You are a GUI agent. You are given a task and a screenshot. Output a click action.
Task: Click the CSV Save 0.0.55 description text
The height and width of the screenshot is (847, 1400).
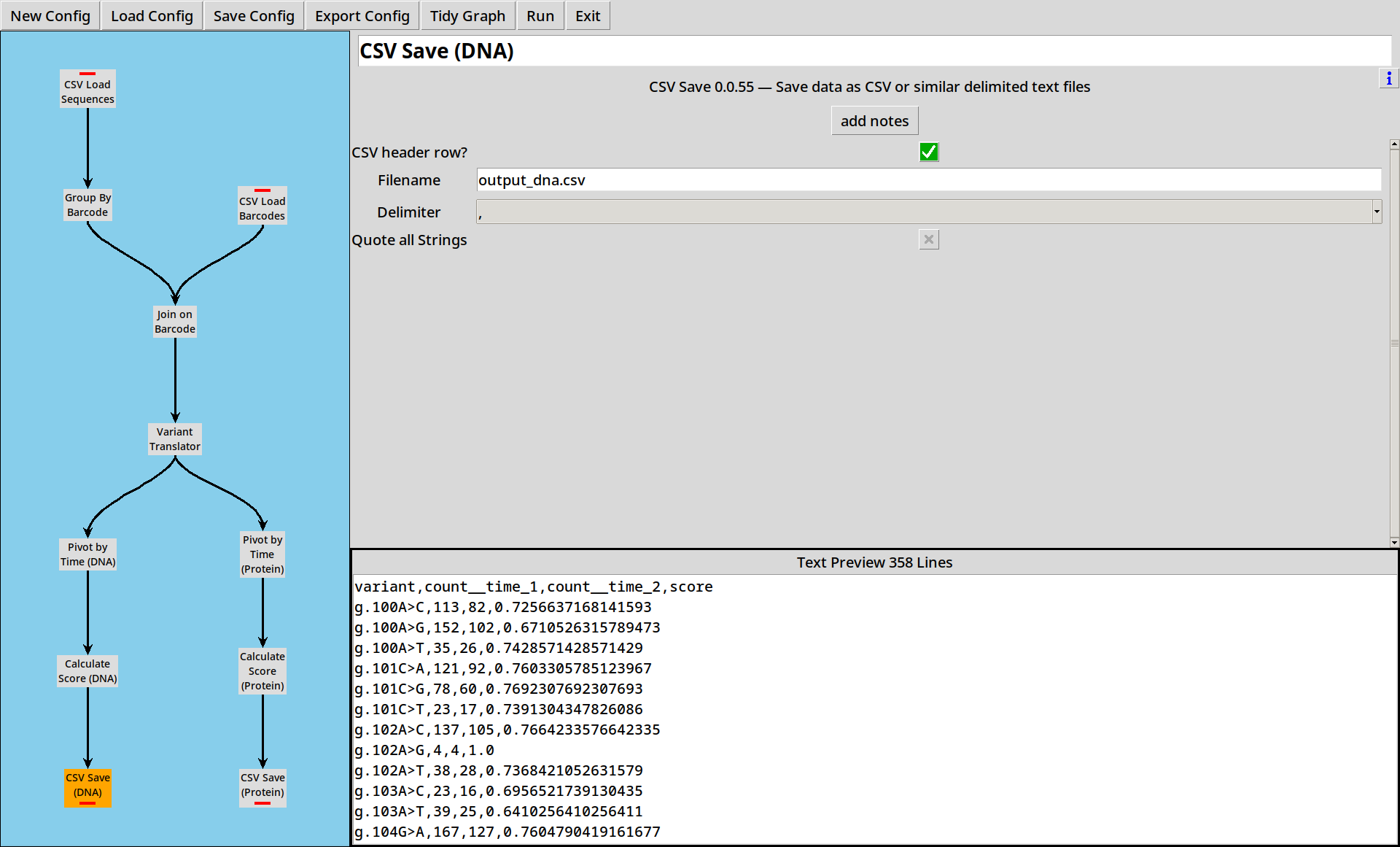[869, 87]
